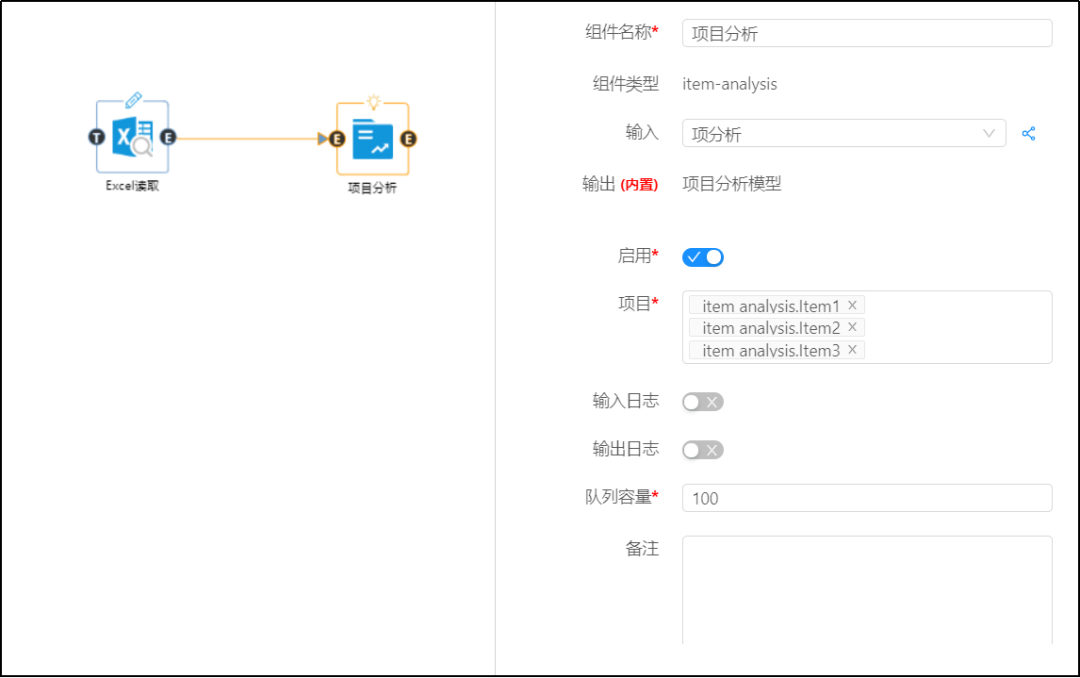Viewport: 1080px width, 678px height.
Task: Click the share icon beside the 输入 dropdown
Action: coord(1028,133)
